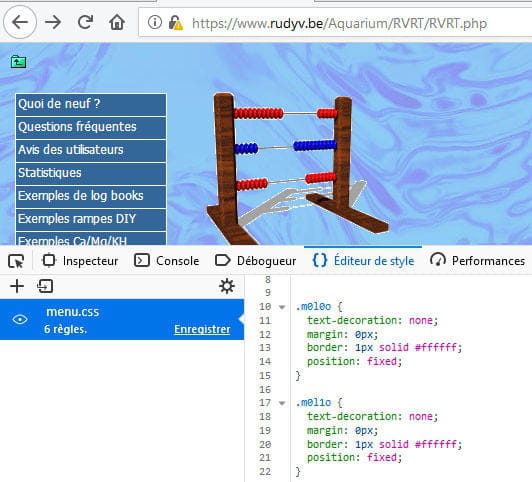Click the browser forward arrow
Screen dimensions: 532x482
(x=53, y=23)
